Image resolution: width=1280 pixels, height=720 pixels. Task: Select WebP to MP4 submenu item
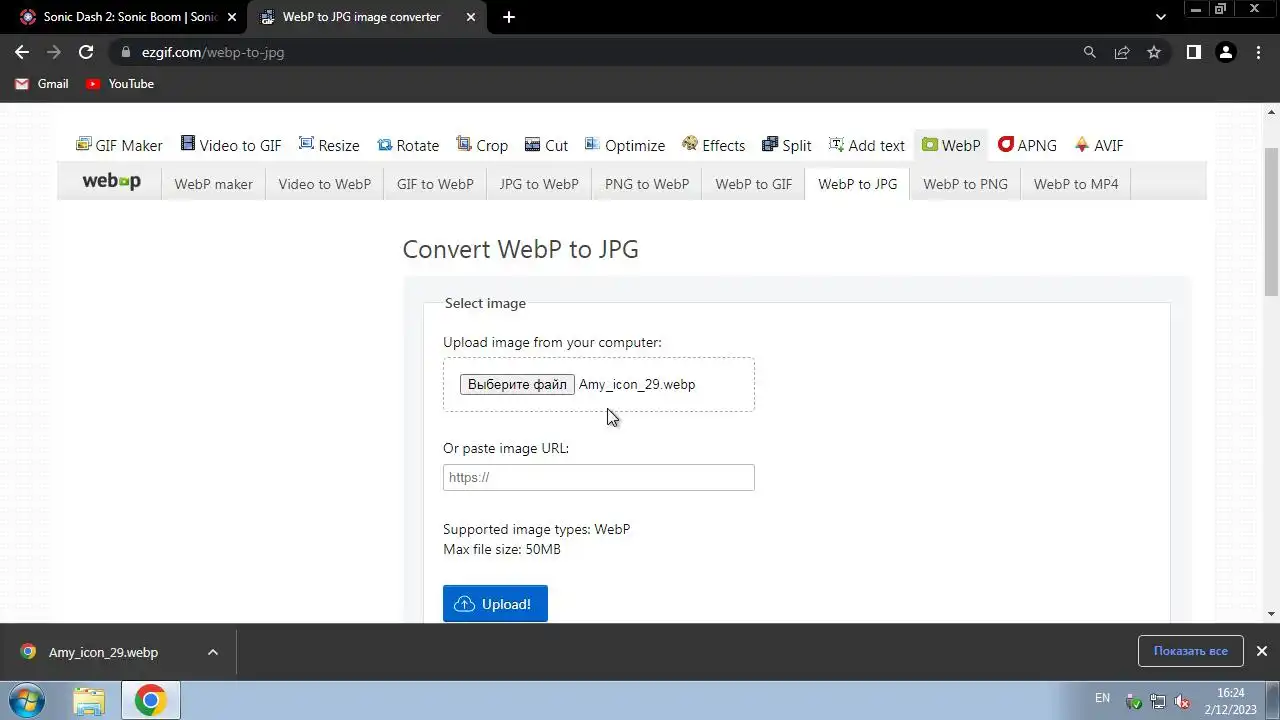pos(1076,184)
